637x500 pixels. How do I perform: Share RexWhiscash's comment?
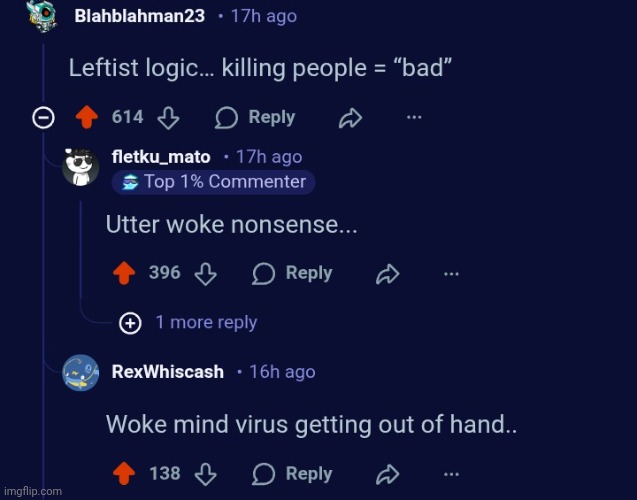tap(388, 475)
